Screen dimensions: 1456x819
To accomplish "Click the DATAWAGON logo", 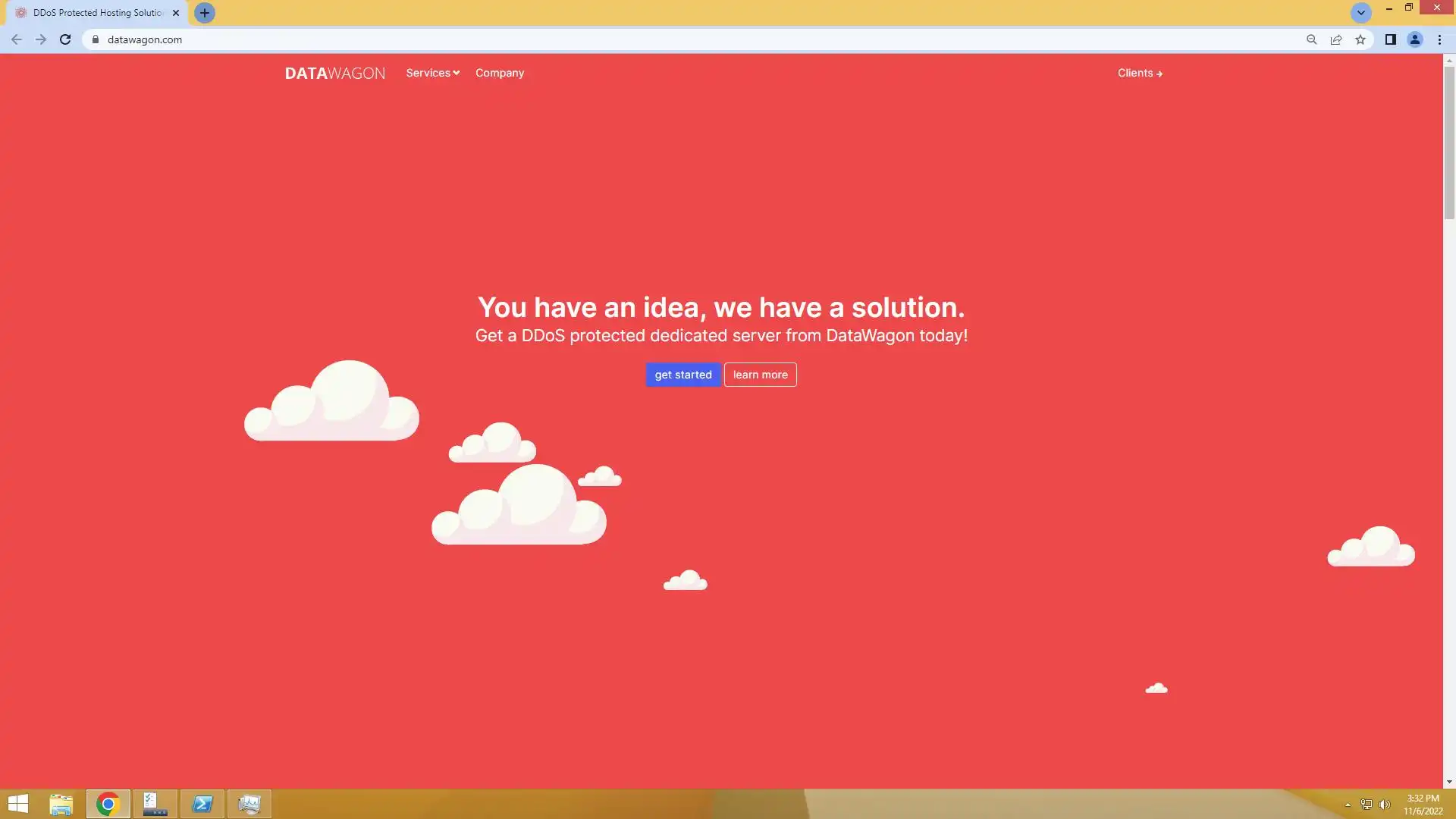I will click(334, 73).
